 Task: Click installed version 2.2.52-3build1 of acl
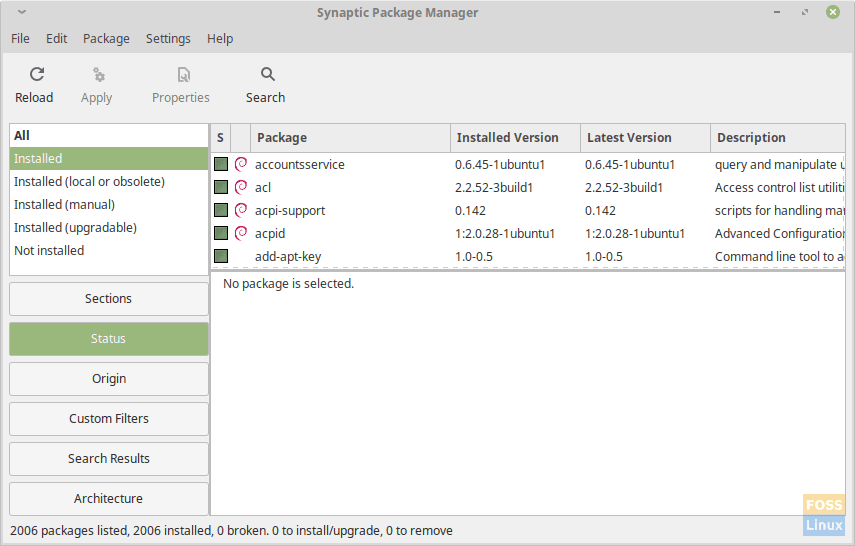(494, 188)
